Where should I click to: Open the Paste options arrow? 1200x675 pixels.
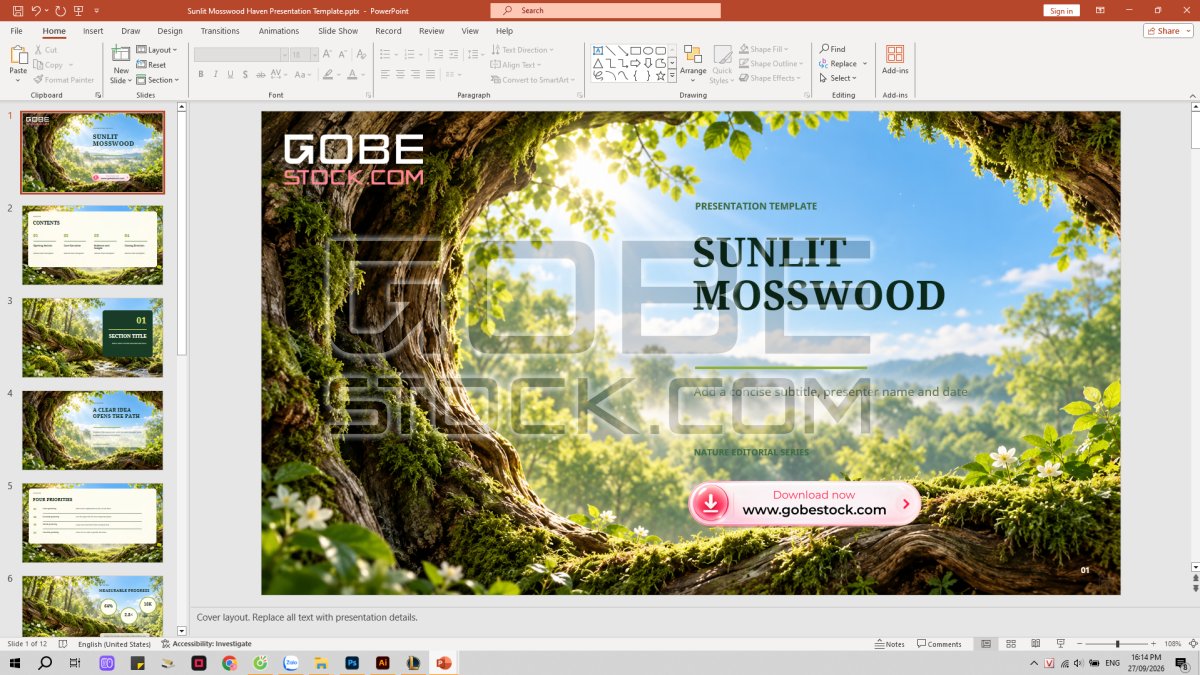pyautogui.click(x=18, y=80)
